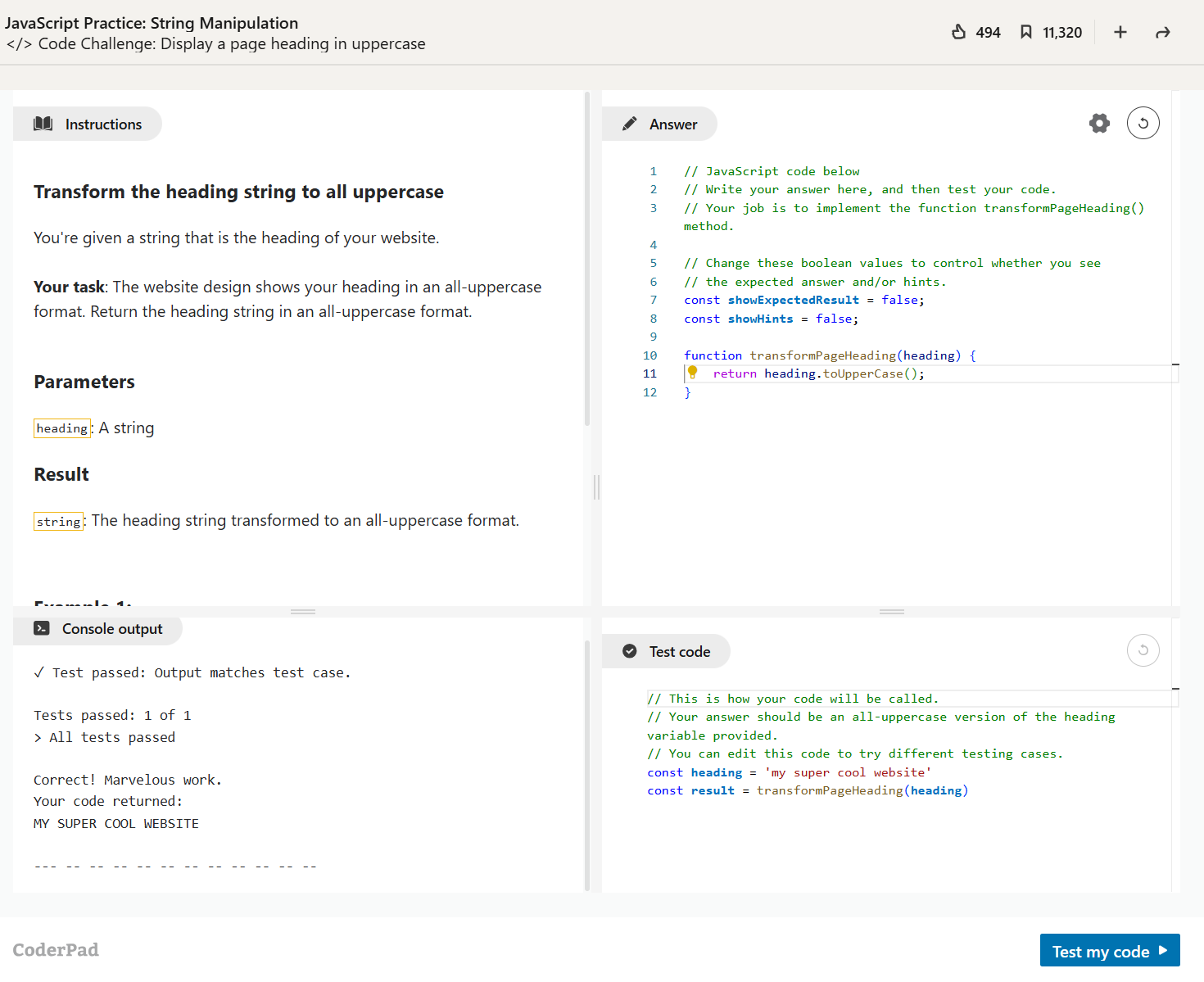Click the Instructions book icon

pyautogui.click(x=43, y=124)
